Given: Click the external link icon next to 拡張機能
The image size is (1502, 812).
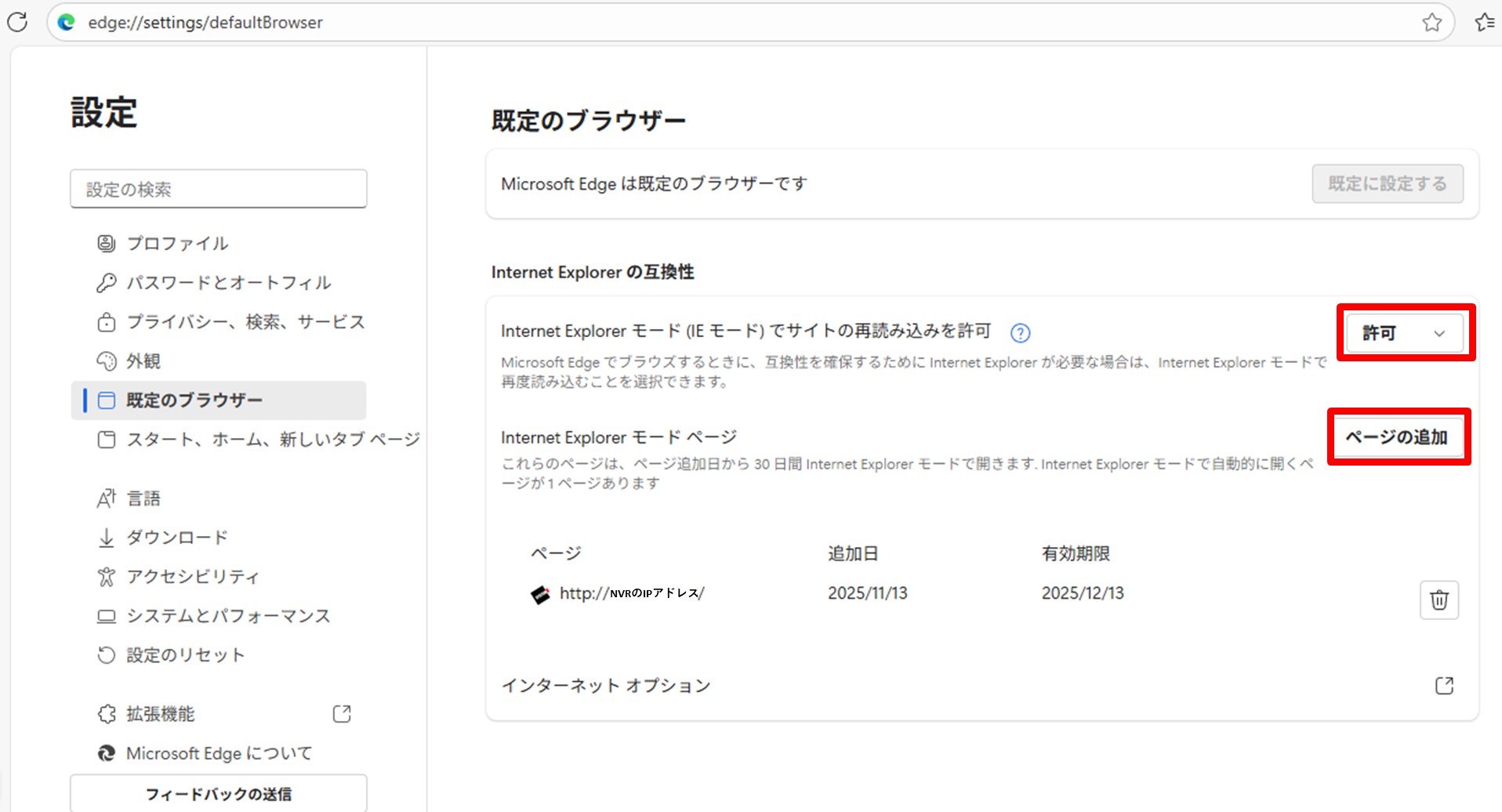Looking at the screenshot, I should click(x=342, y=713).
